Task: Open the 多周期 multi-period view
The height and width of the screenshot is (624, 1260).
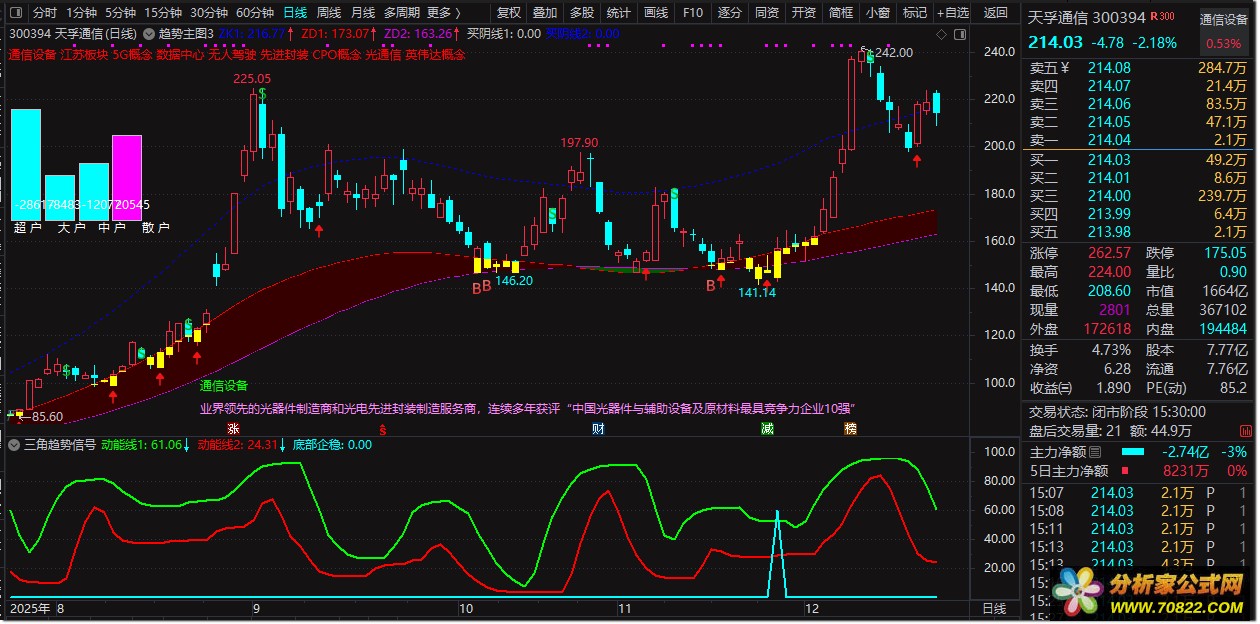Action: point(402,13)
